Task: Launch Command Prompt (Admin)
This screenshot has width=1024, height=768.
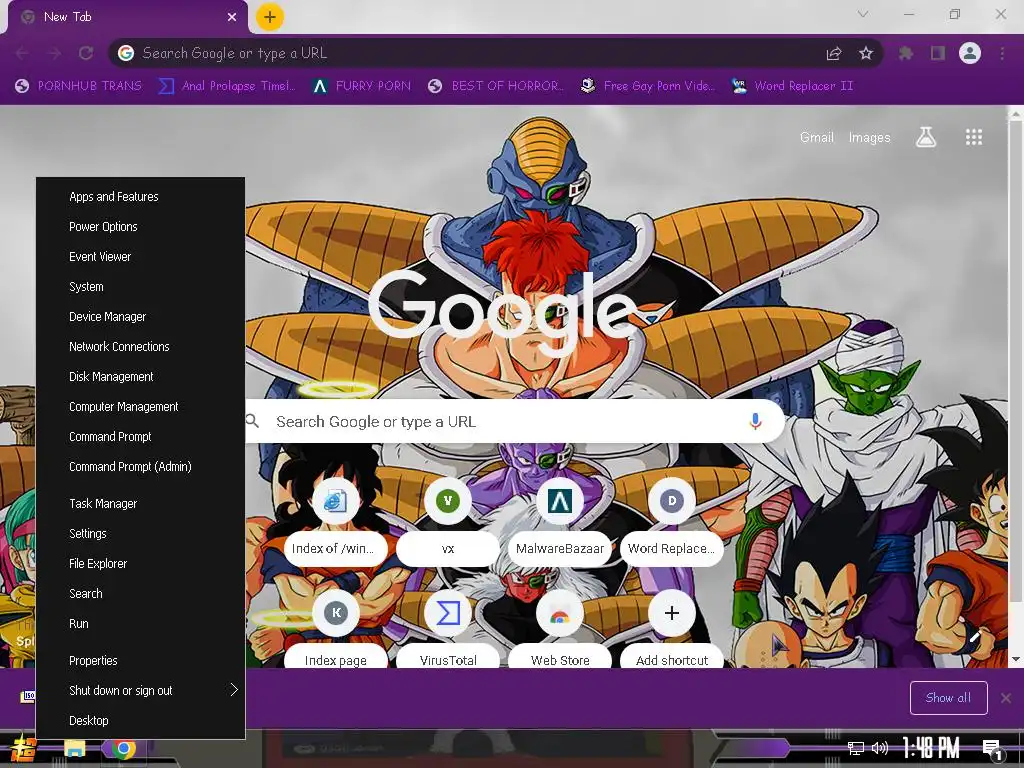Action: click(x=140, y=467)
